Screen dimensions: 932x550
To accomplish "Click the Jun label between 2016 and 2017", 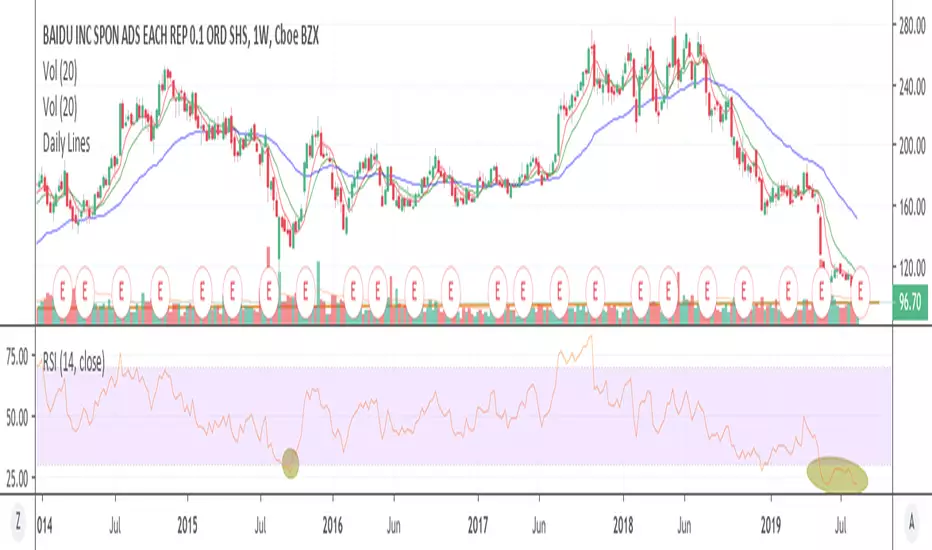I will click(x=393, y=526).
